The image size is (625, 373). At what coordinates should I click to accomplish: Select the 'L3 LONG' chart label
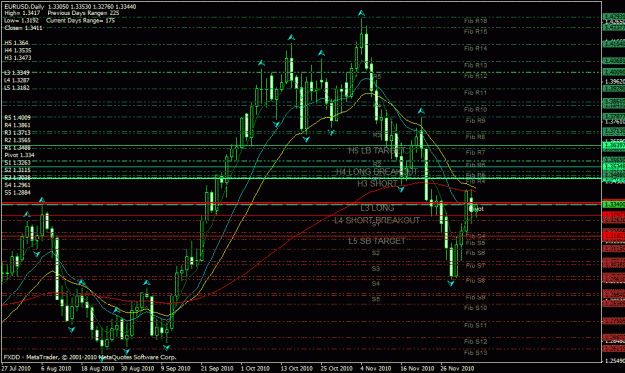377,208
